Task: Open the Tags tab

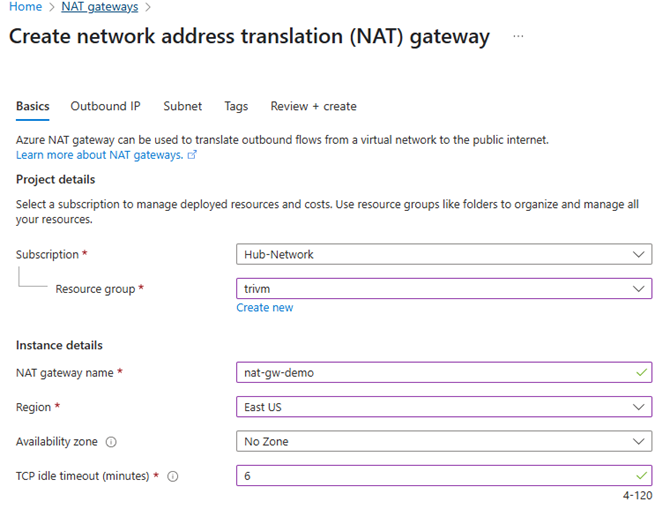Action: click(x=236, y=106)
